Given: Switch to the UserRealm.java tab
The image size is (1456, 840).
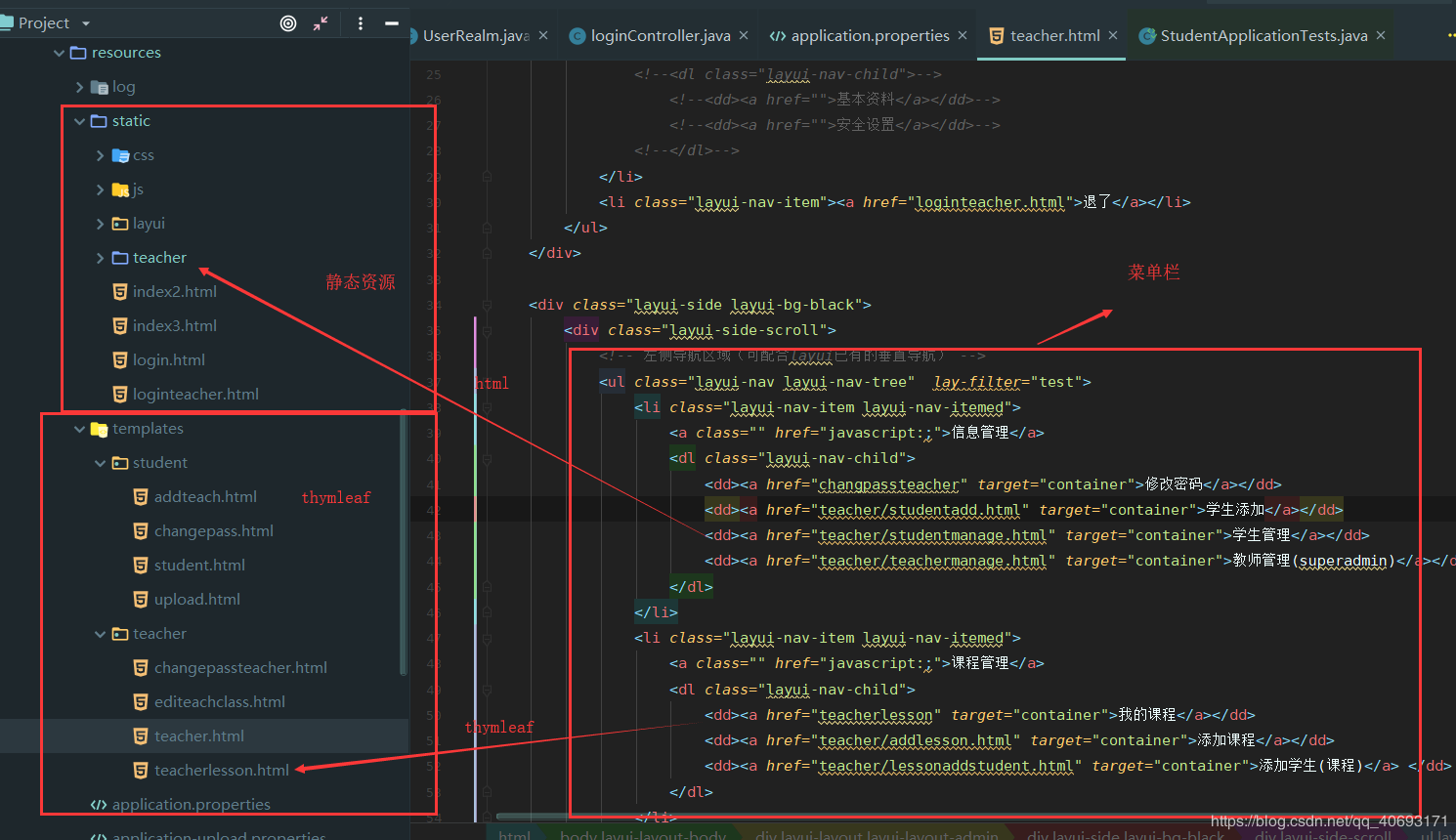Looking at the screenshot, I should 476,36.
